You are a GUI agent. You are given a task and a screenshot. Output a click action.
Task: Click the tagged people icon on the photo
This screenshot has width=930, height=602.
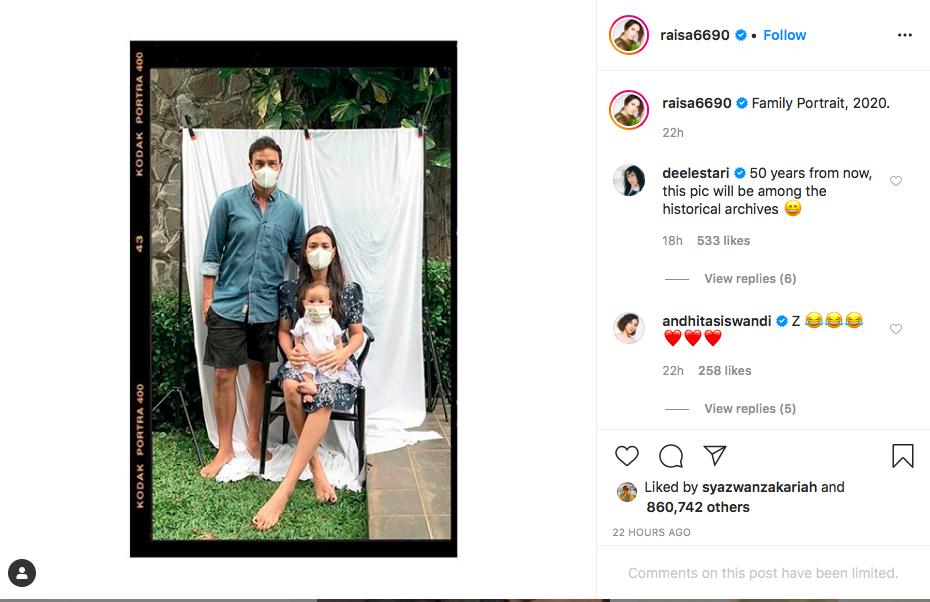[x=22, y=573]
